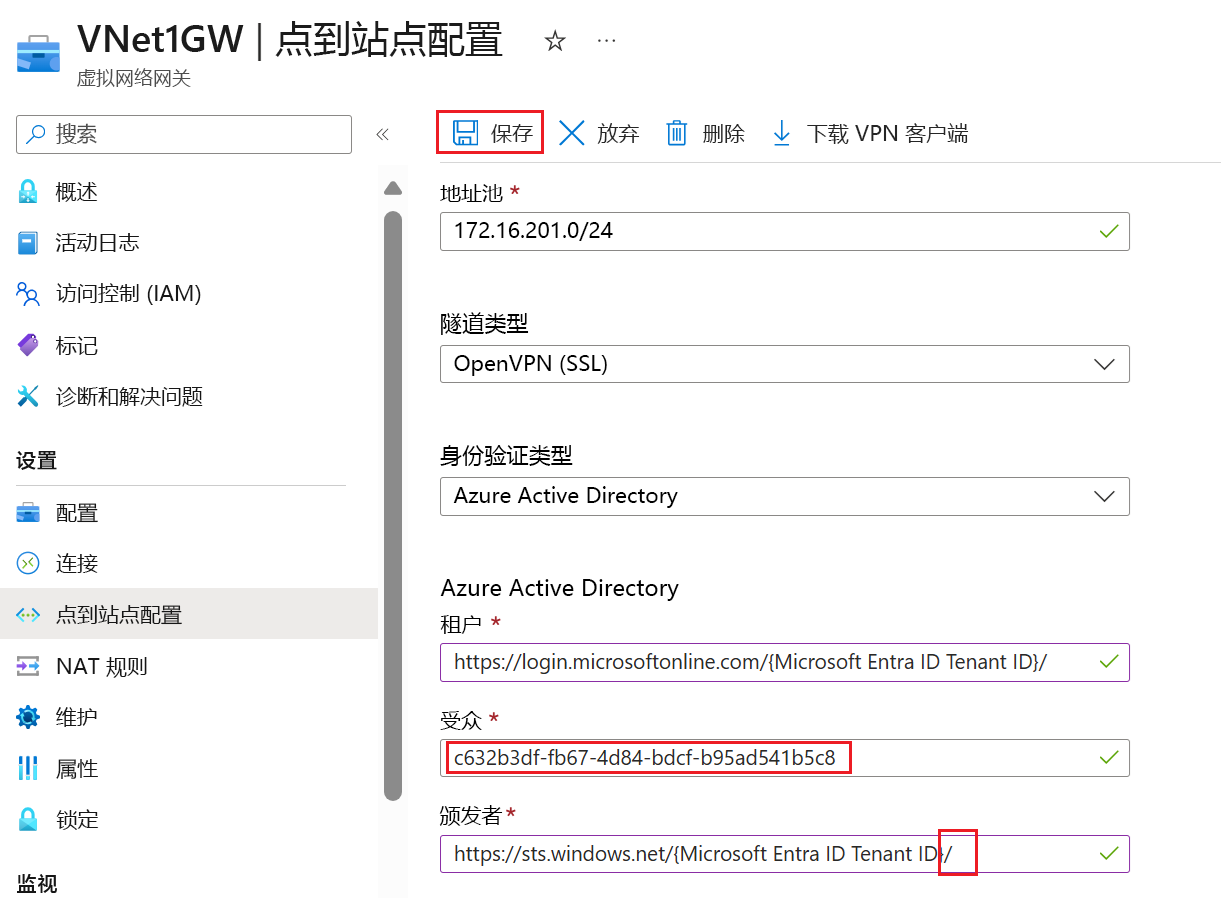
Task: Click the 保存 button label
Action: (x=512, y=134)
